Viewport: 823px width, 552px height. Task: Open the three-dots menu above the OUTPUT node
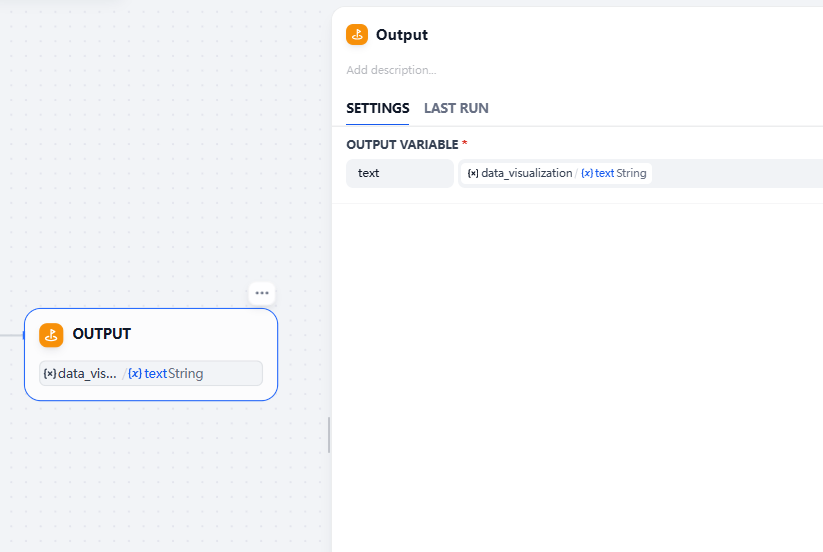262,293
